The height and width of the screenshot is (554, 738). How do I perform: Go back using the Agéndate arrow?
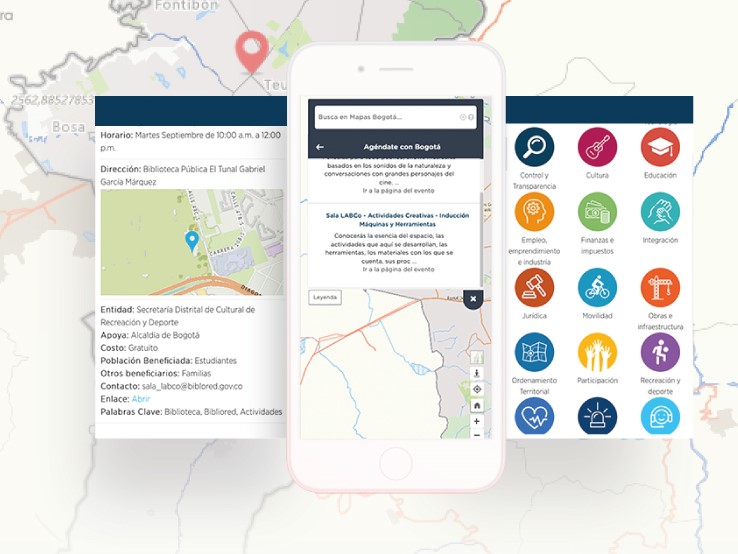[320, 147]
